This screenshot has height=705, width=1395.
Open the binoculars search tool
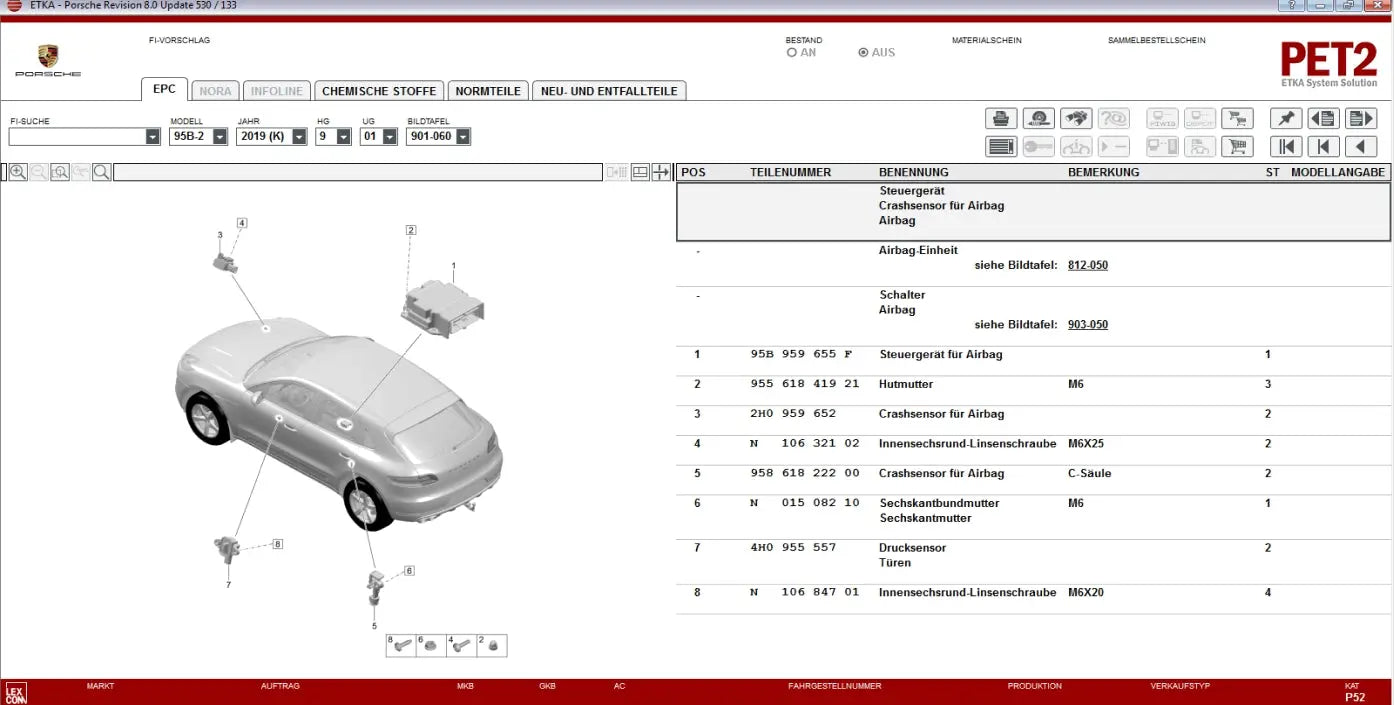1077,118
